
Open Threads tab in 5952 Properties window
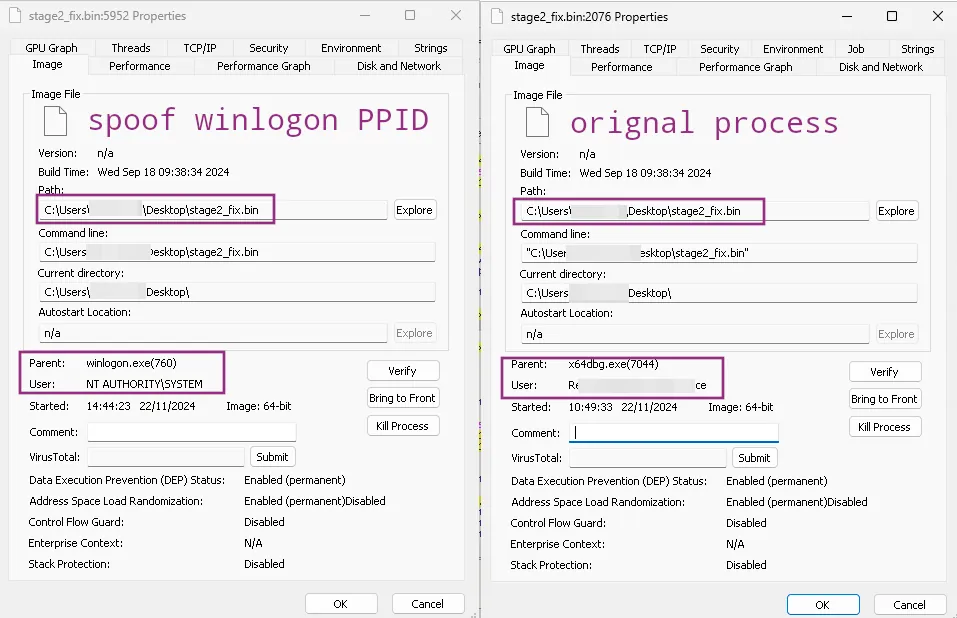tap(131, 48)
